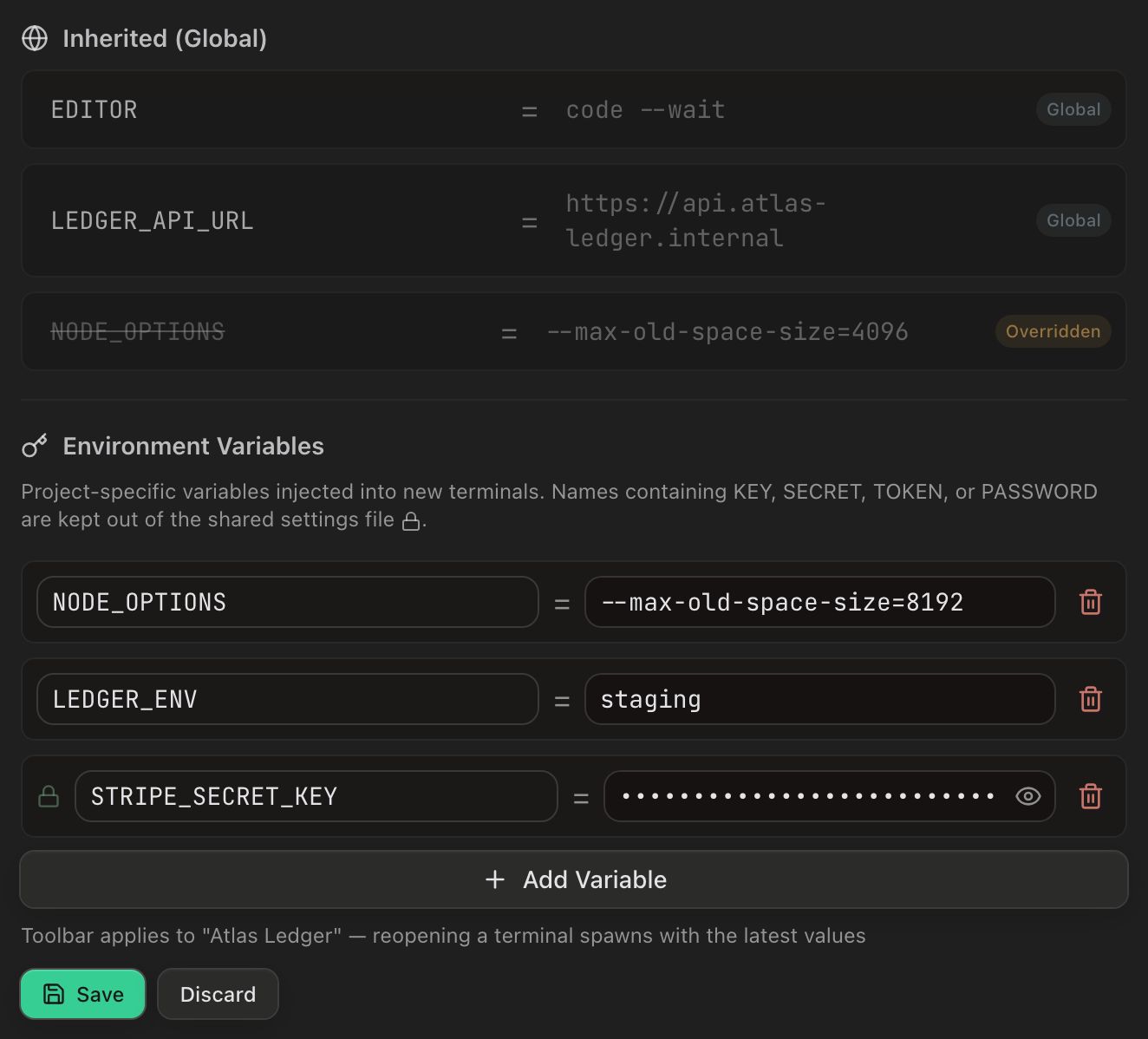1148x1039 pixels.
Task: Click the globe icon next to Inherited (Global)
Action: coord(35,38)
